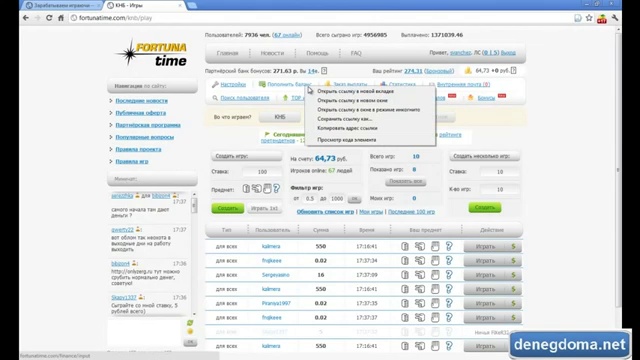Open 'Внутренняя почта' link
Image resolution: width=640 pixels, height=360 pixels.
coord(463,84)
